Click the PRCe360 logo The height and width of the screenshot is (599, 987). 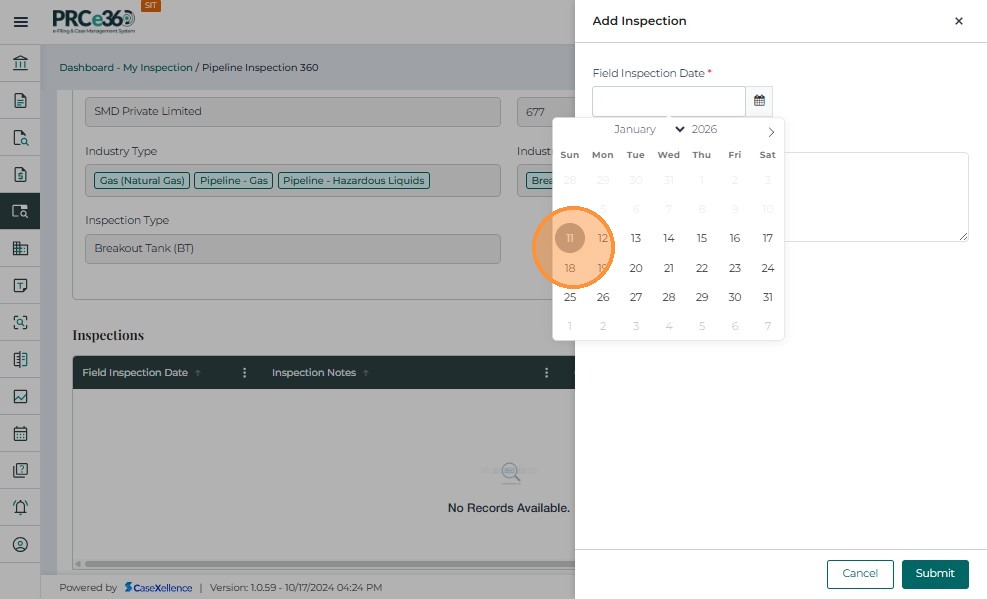[94, 21]
